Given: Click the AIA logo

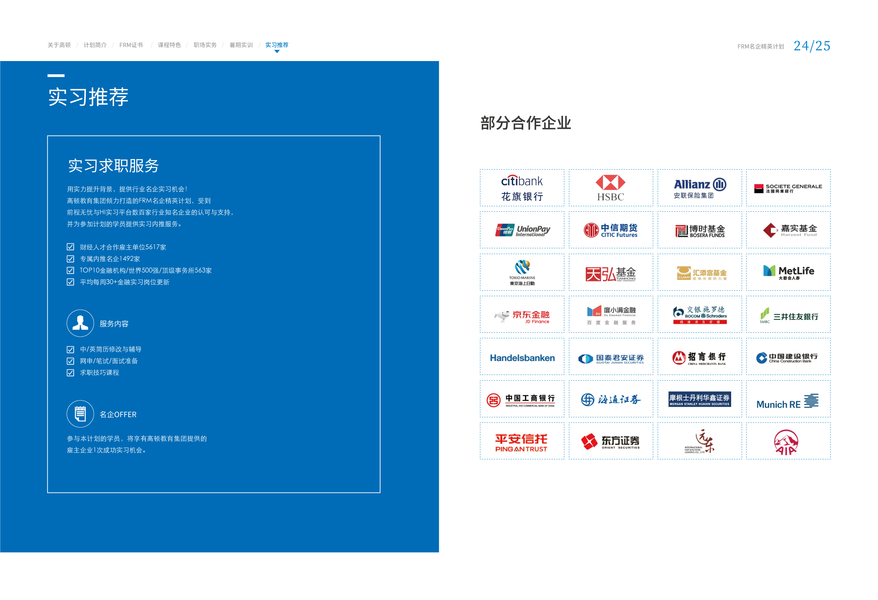Looking at the screenshot, I should click(x=788, y=442).
